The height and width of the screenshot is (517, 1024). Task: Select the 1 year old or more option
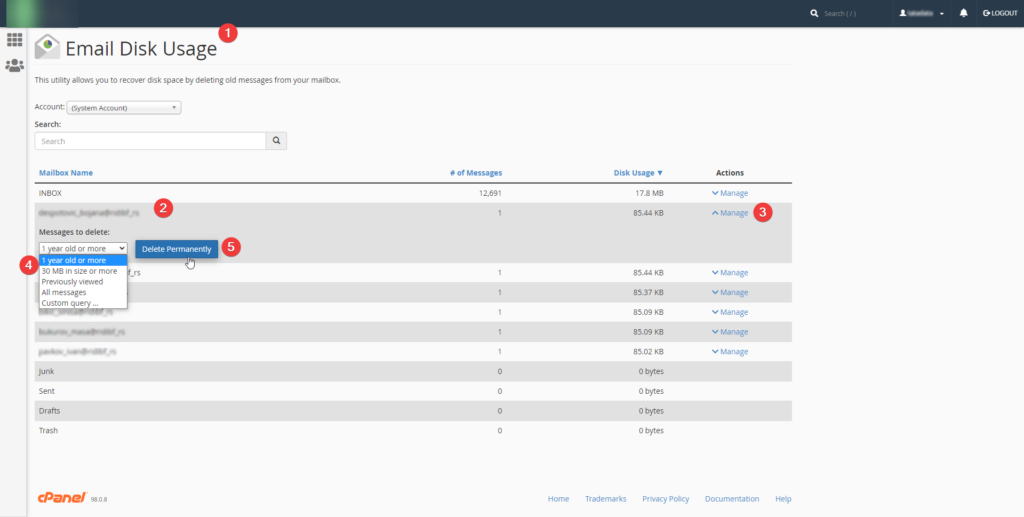83,260
